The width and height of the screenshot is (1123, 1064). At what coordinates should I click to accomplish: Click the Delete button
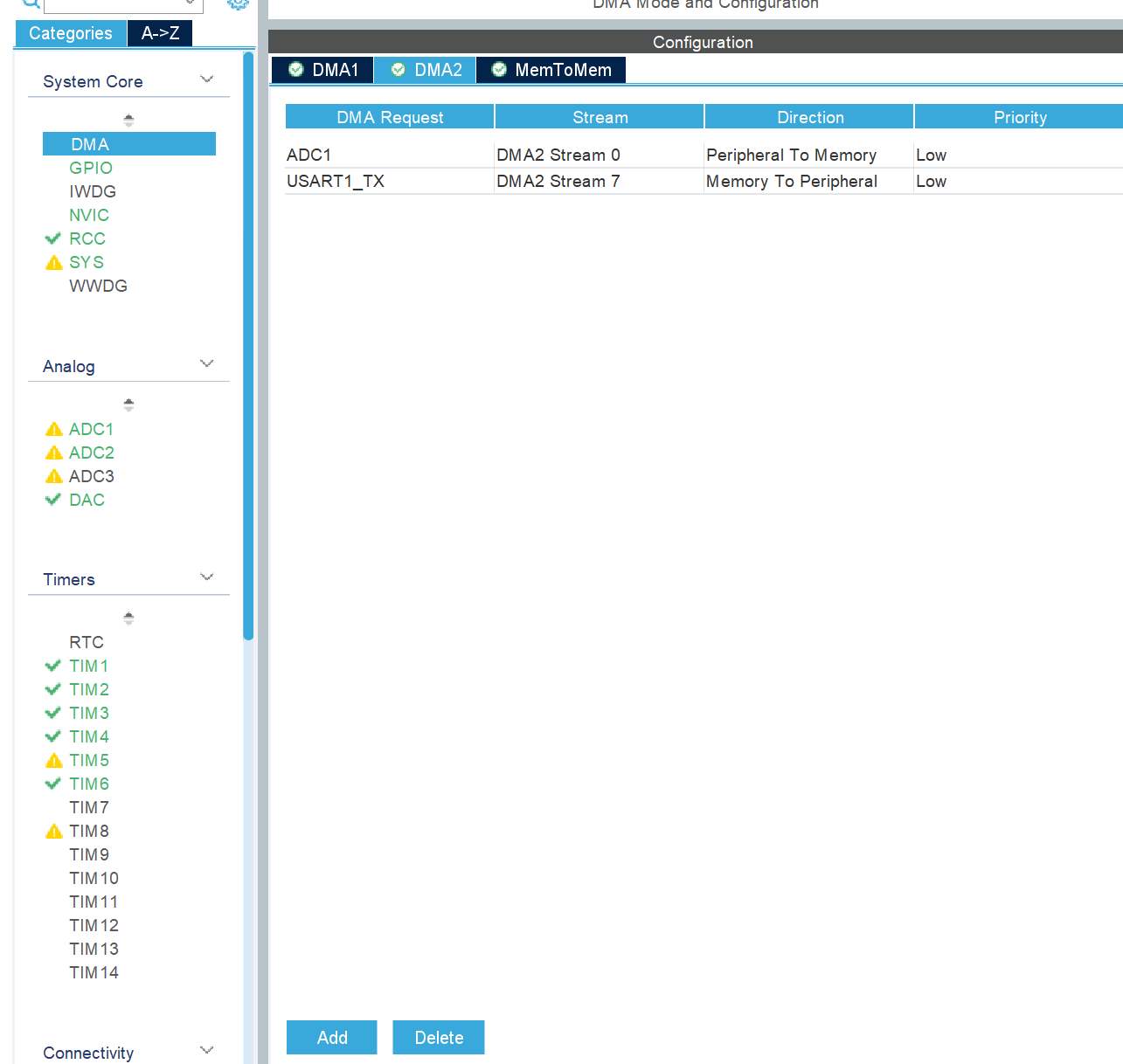coord(438,1037)
